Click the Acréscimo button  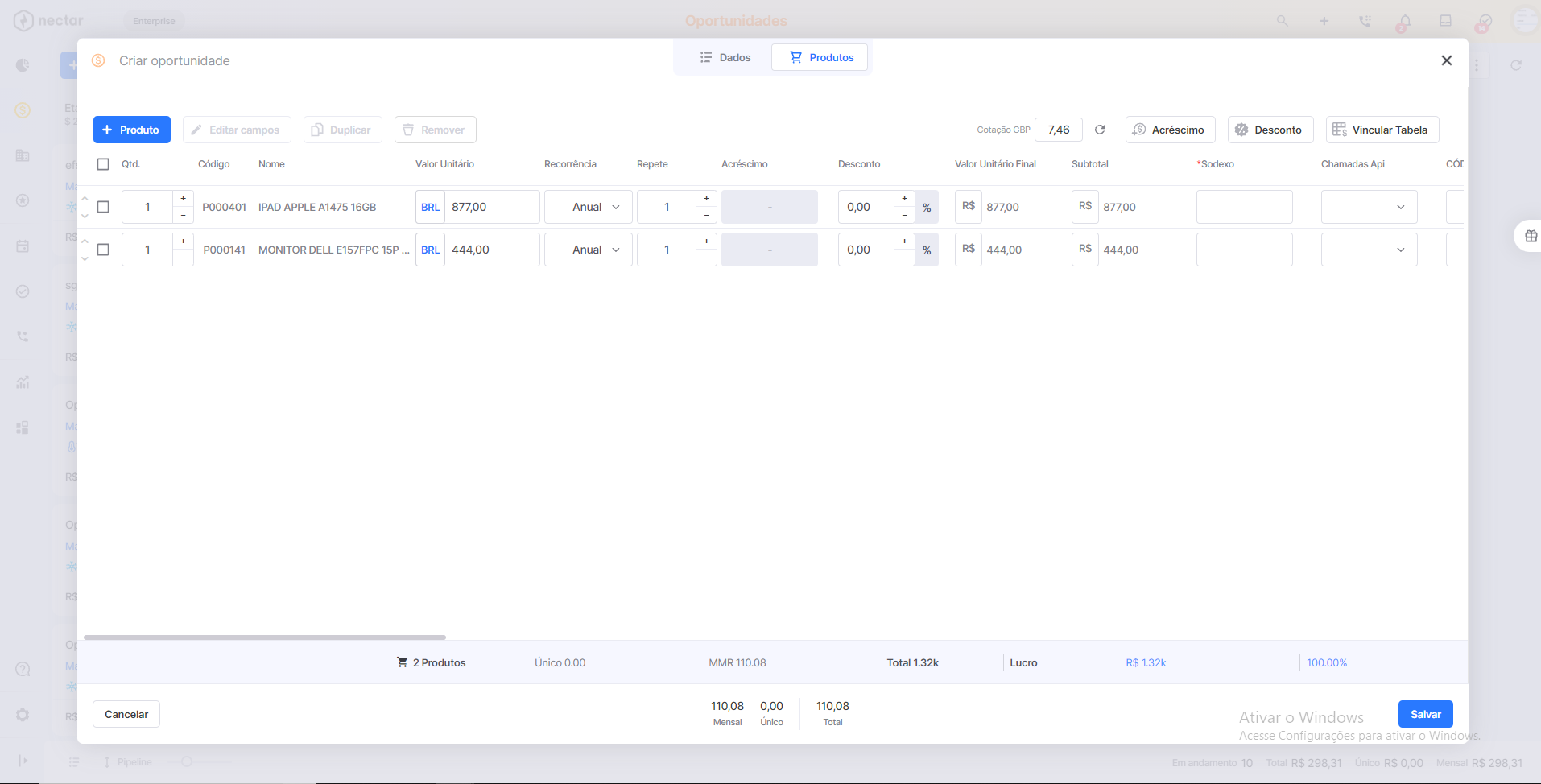coord(1171,130)
